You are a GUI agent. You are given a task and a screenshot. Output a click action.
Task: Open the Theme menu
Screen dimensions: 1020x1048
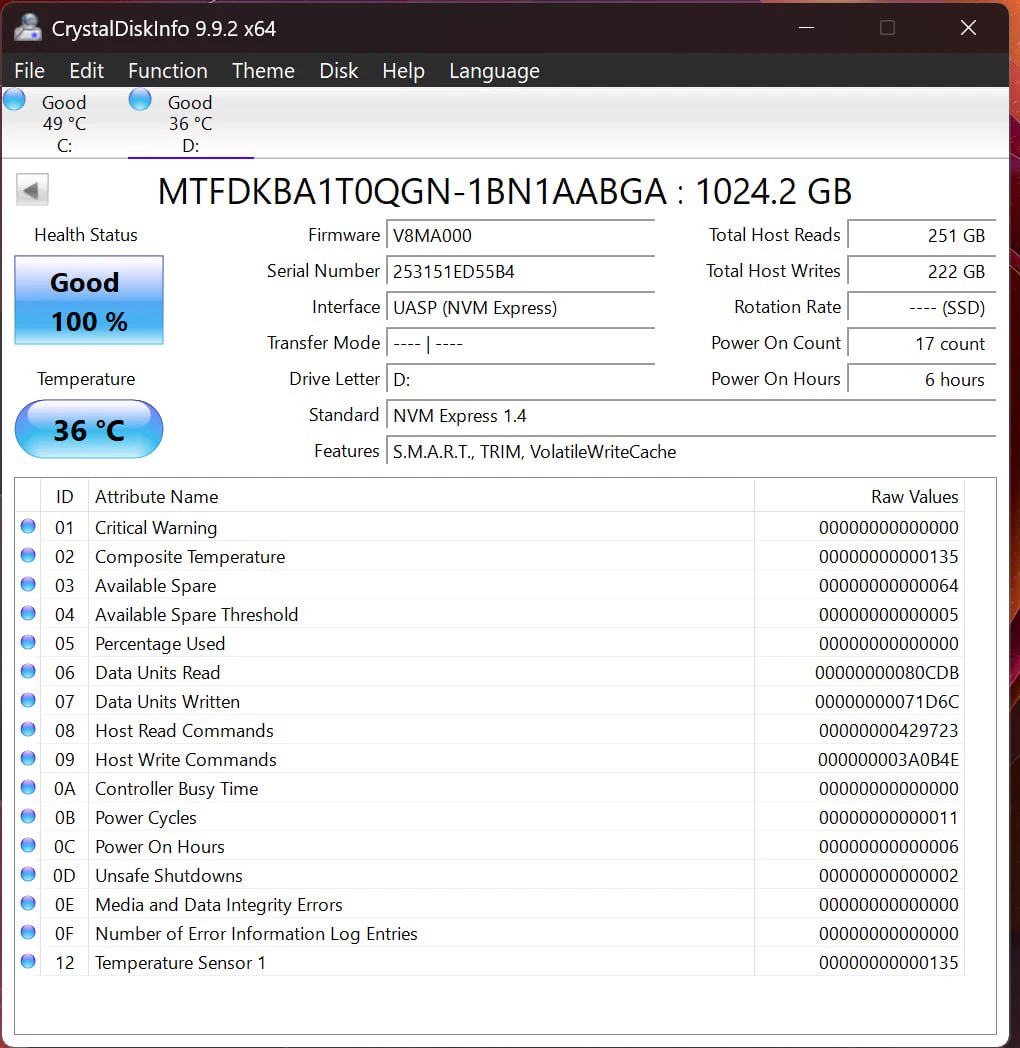(x=263, y=70)
